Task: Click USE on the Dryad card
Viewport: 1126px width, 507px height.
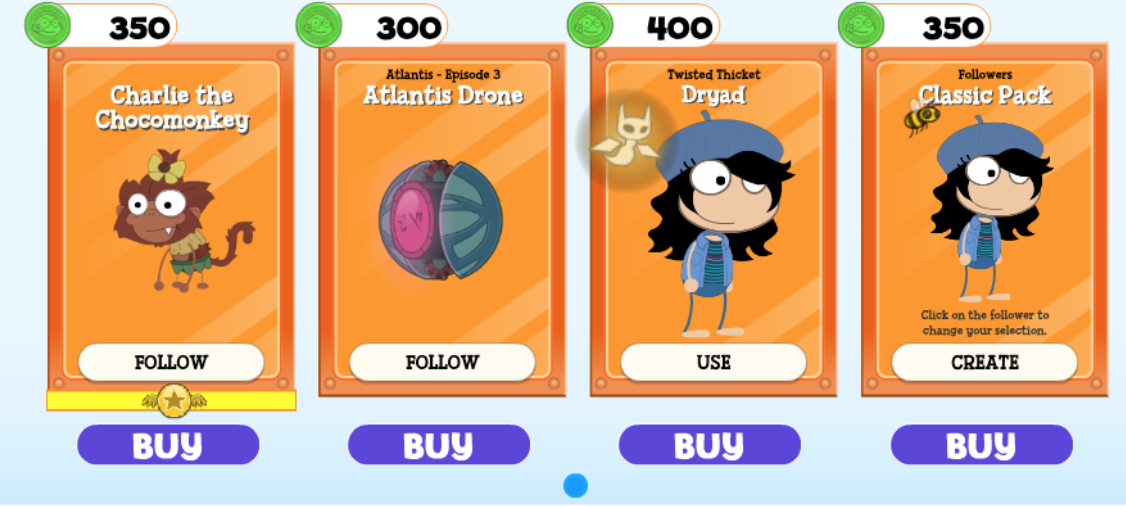Action: click(x=714, y=362)
